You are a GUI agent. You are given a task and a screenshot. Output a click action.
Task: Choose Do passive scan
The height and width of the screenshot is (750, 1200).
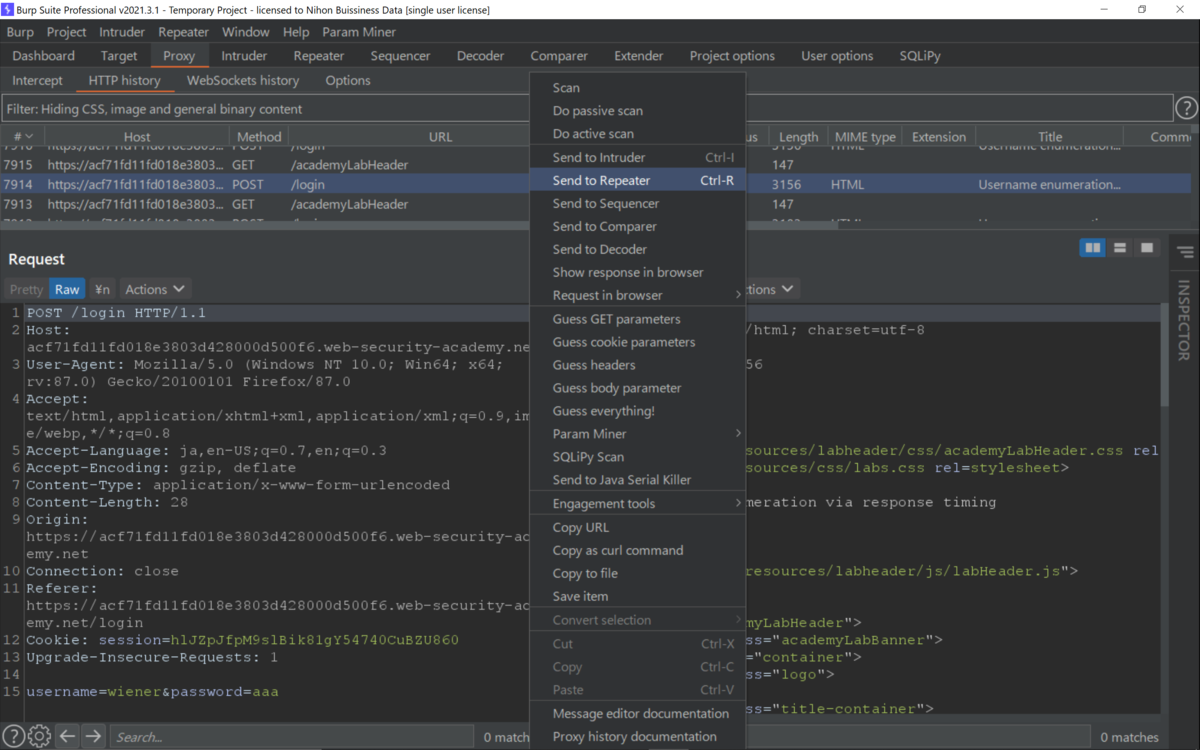click(x=638, y=111)
